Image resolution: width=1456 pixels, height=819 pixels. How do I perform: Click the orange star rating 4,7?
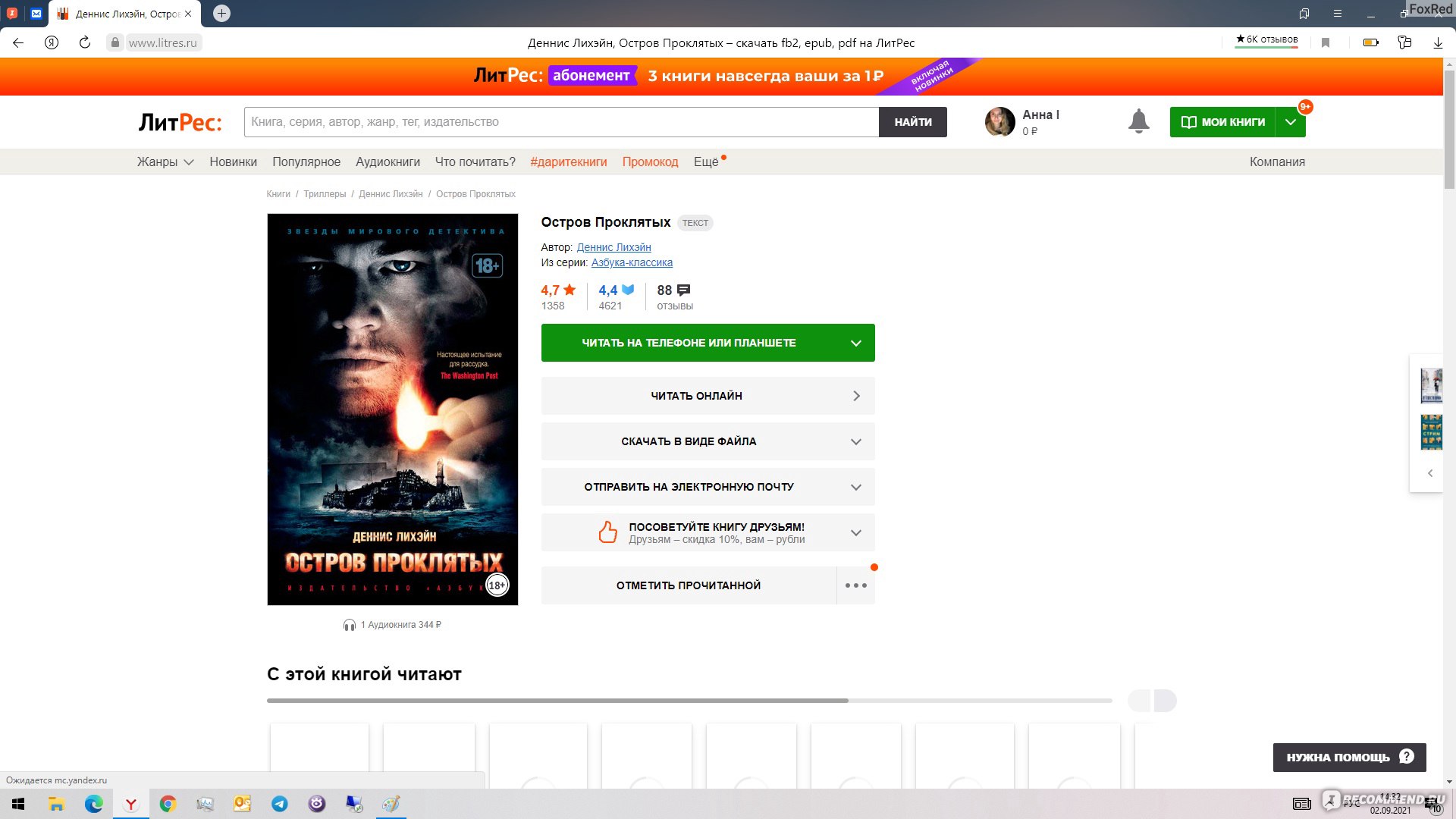tap(558, 290)
